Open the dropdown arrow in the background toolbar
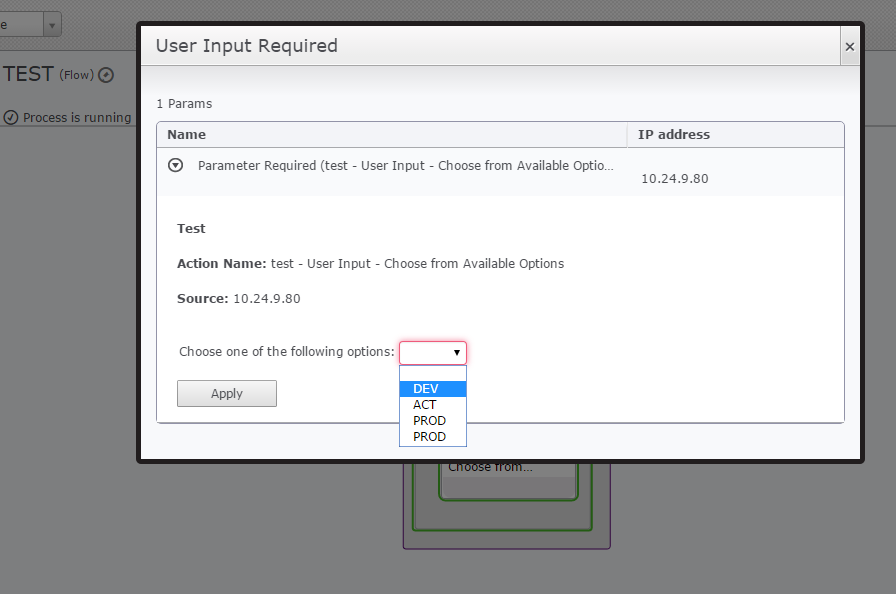Screen dimensions: 896x594 click(x=52, y=25)
